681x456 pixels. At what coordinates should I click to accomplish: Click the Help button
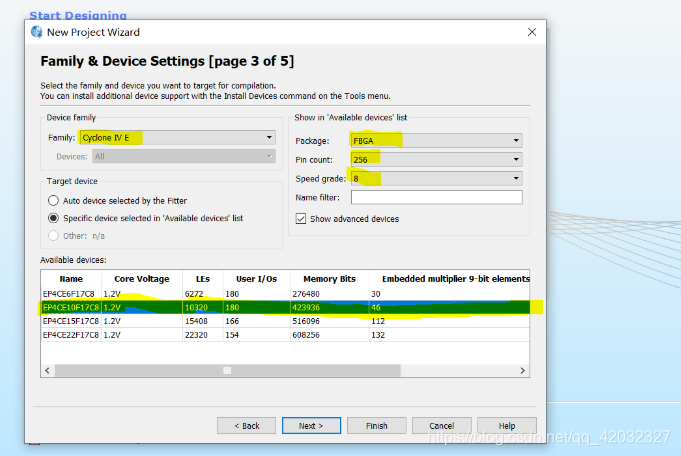507,426
